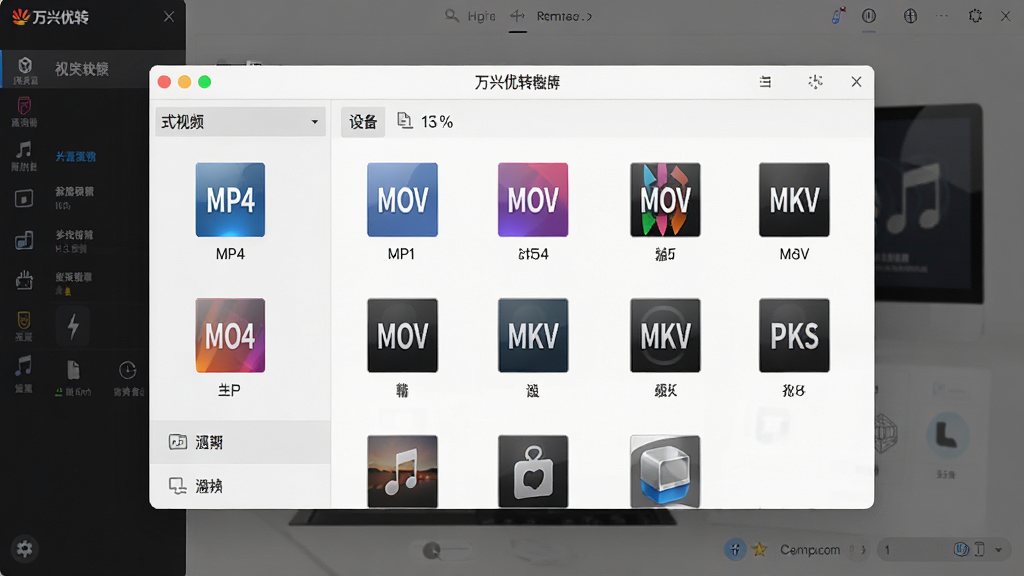This screenshot has height=576, width=1024.
Task: Switch to the Remtao tab in top bar
Action: [x=564, y=16]
